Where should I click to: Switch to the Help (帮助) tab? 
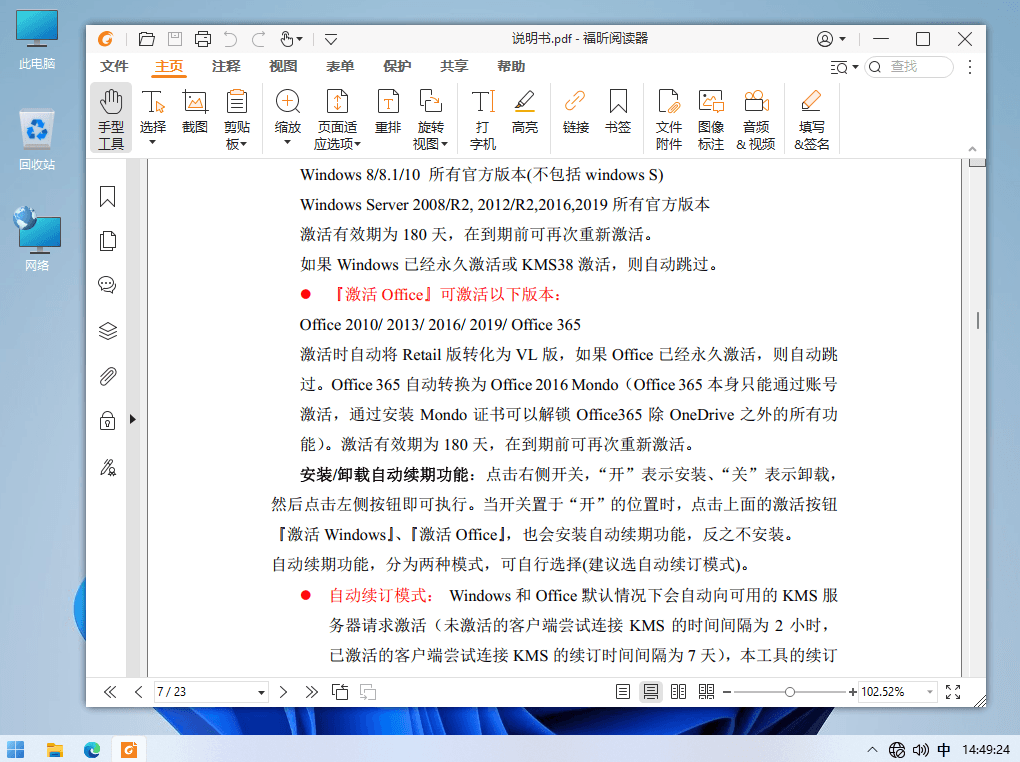point(511,66)
